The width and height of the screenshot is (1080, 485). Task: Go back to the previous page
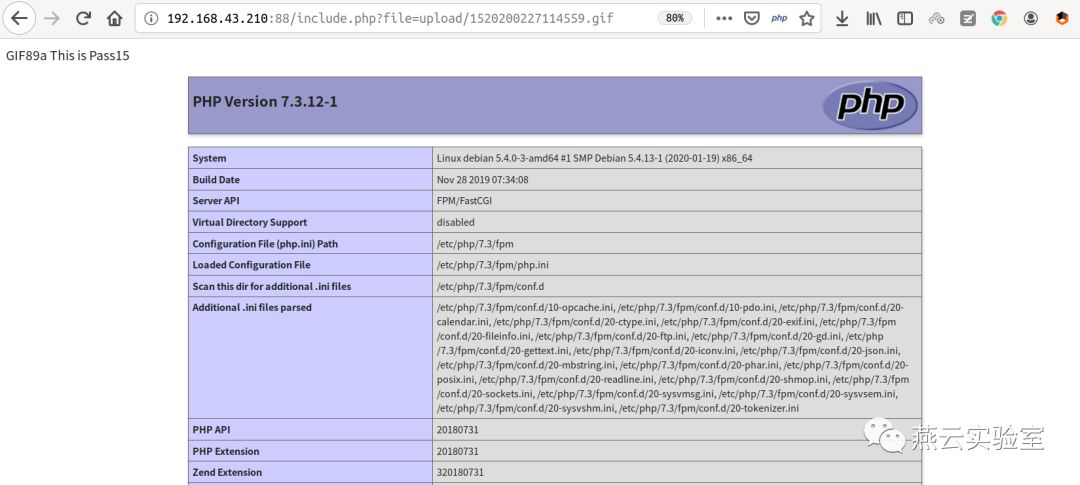coord(19,19)
